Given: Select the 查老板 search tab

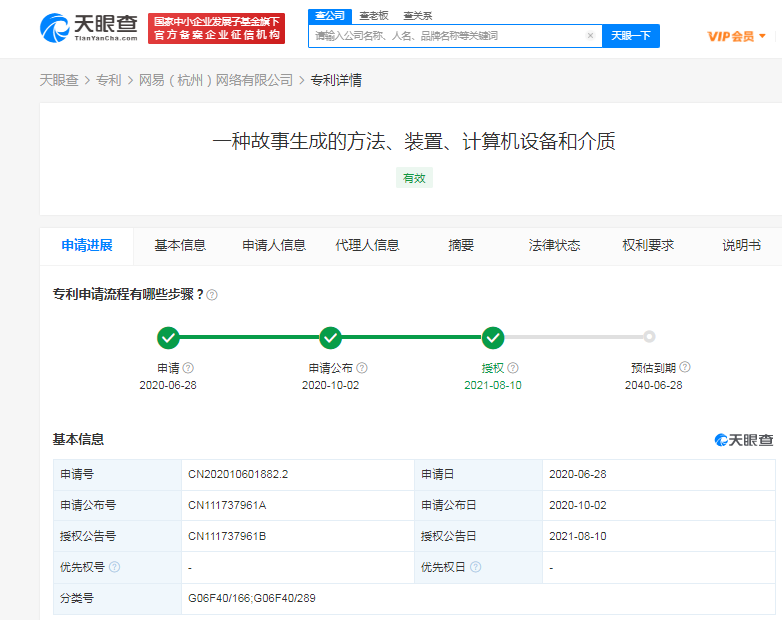Looking at the screenshot, I should click(x=374, y=16).
